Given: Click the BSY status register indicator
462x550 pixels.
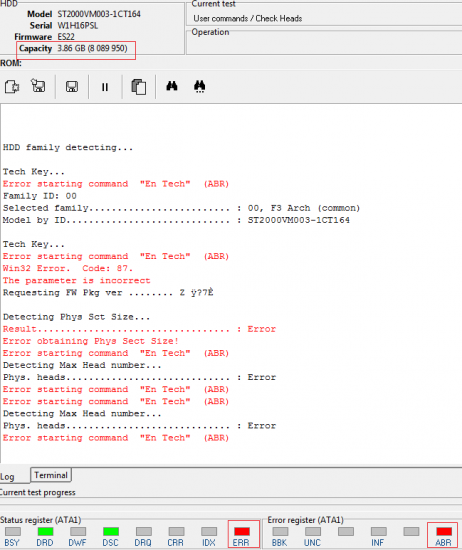Looking at the screenshot, I should click(13, 532).
